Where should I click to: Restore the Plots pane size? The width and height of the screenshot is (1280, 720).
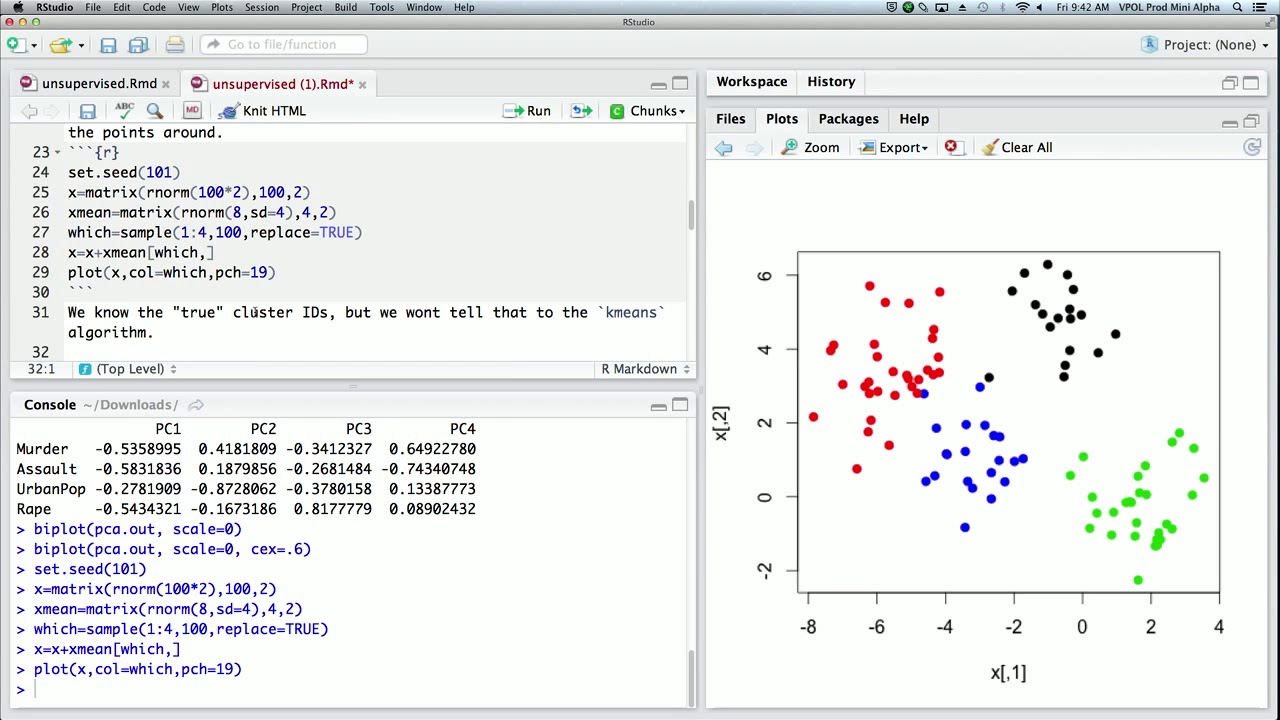[x=1251, y=121]
